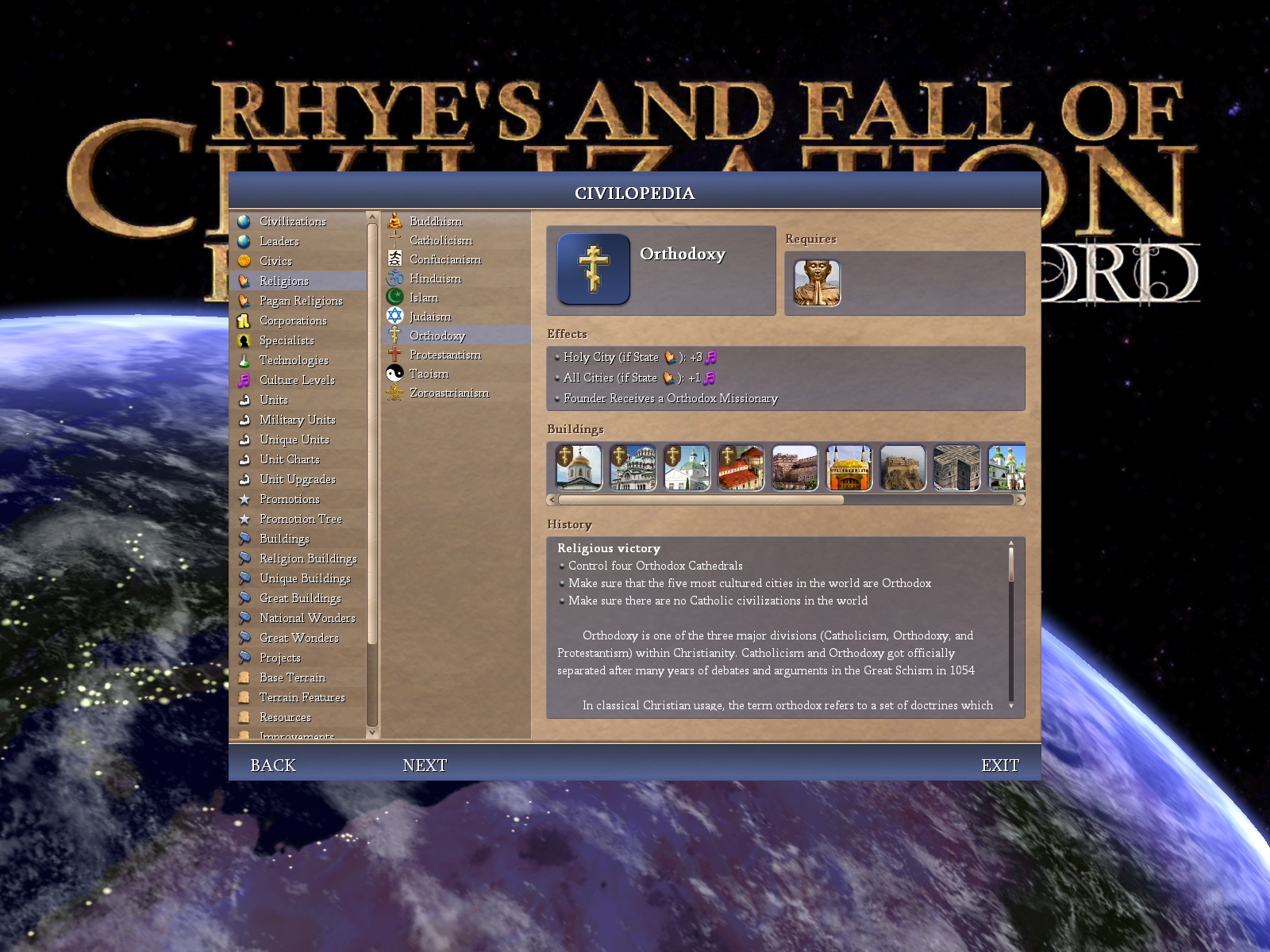Screen dimensions: 1270x952
Task: Click the EXIT button
Action: 1000,766
